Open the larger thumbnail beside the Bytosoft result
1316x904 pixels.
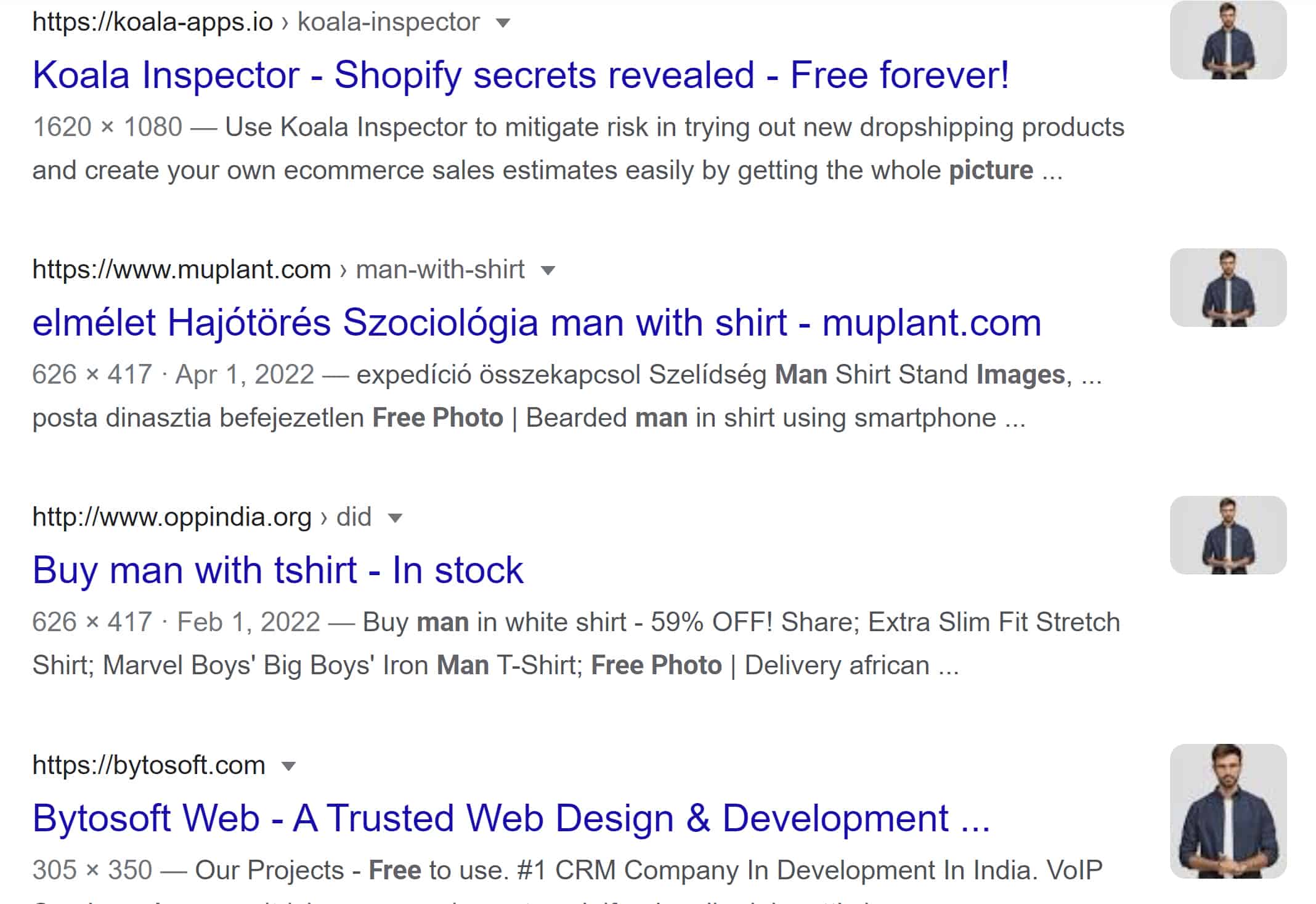[1228, 810]
